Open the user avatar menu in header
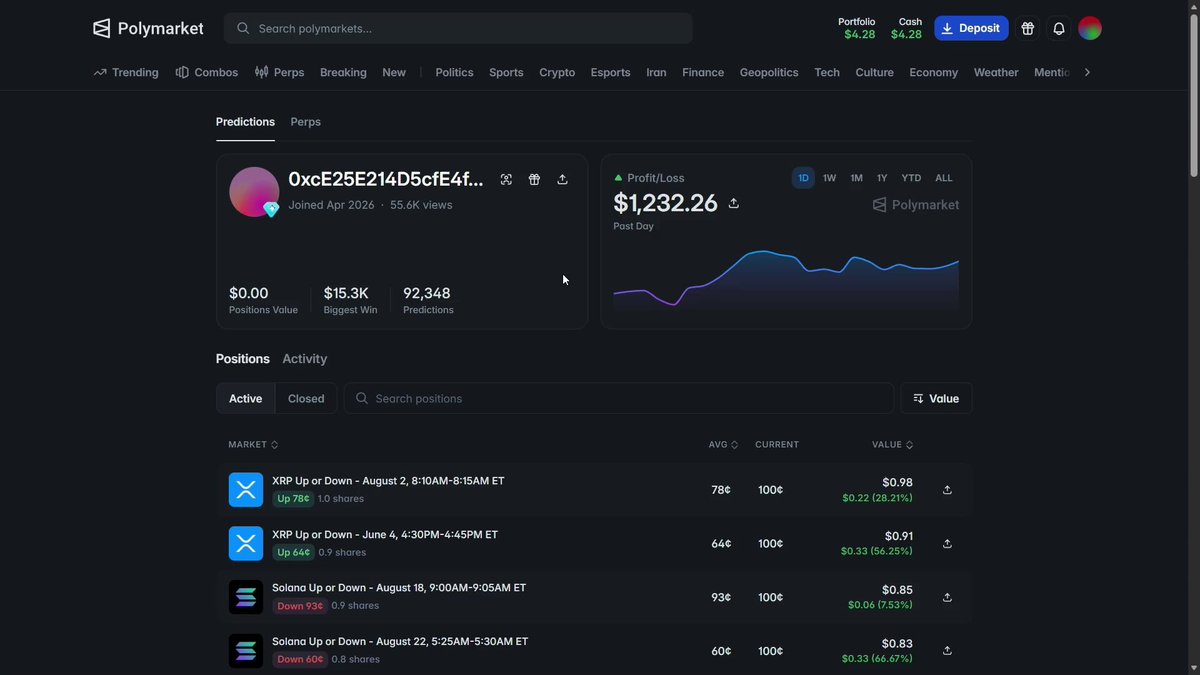The image size is (1200, 675). pyautogui.click(x=1090, y=28)
